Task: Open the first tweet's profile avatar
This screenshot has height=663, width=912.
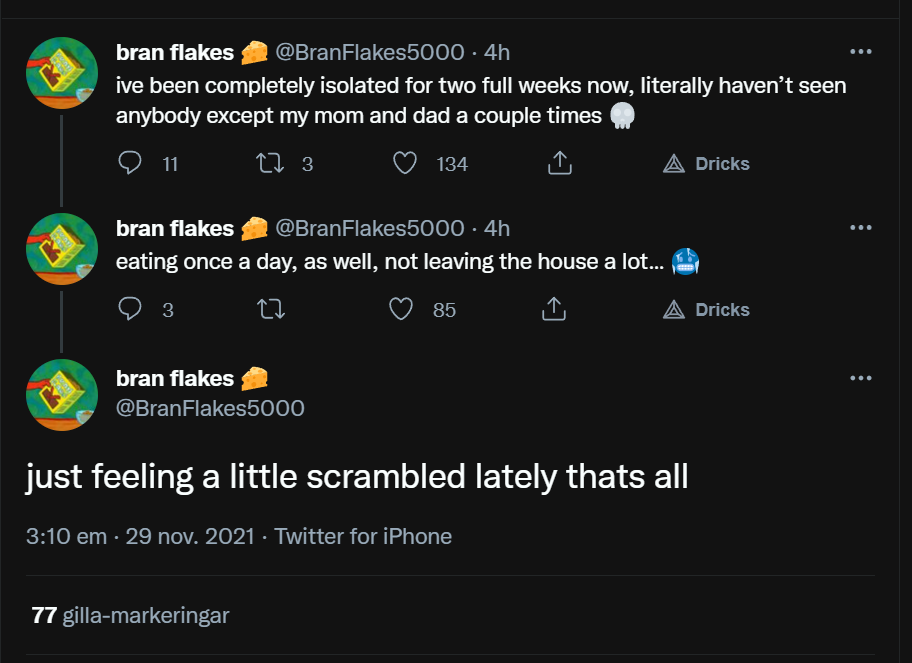Action: click(x=61, y=73)
